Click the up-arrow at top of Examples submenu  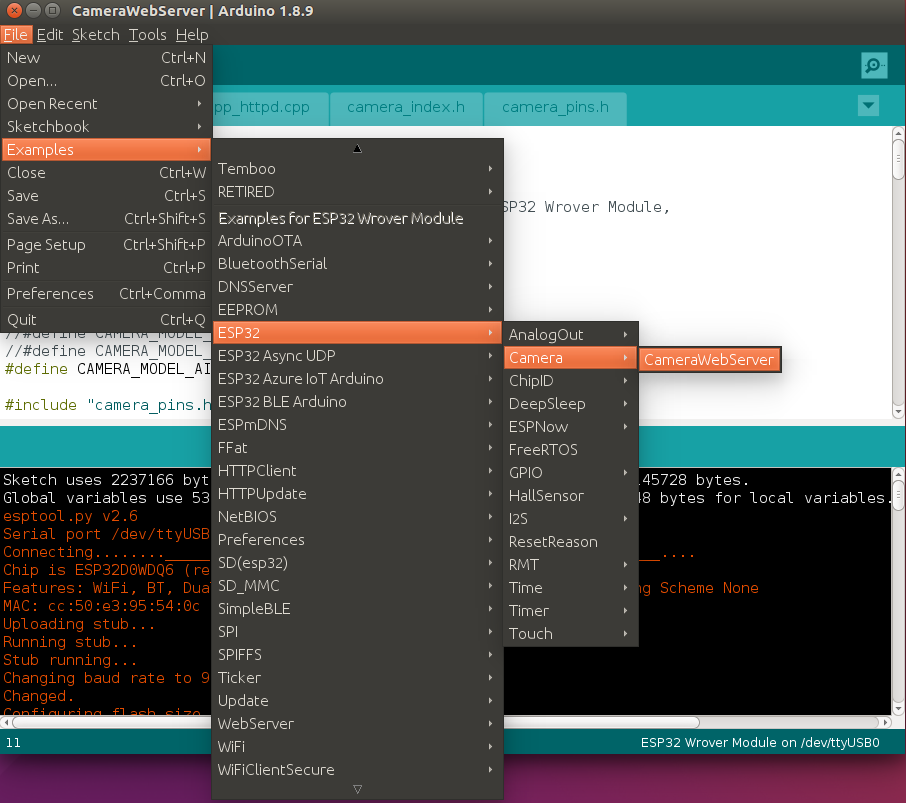pos(357,147)
